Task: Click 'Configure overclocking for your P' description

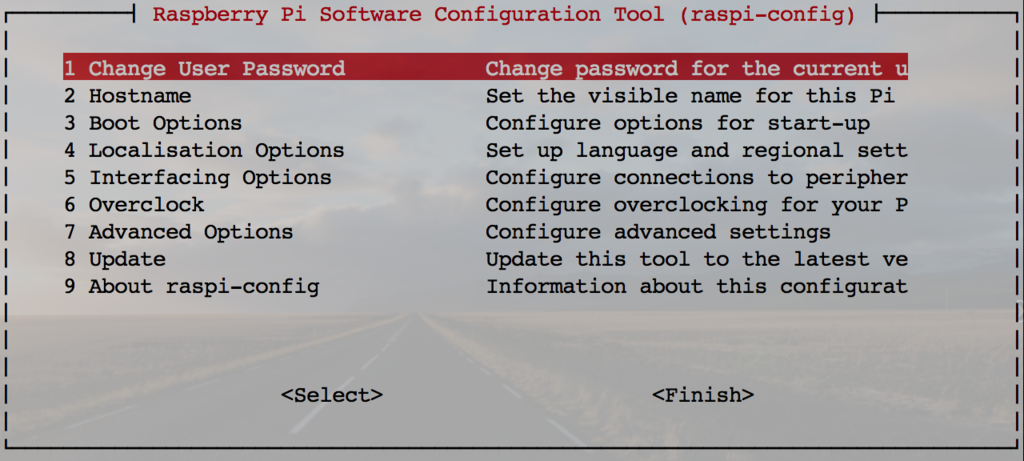Action: (696, 205)
